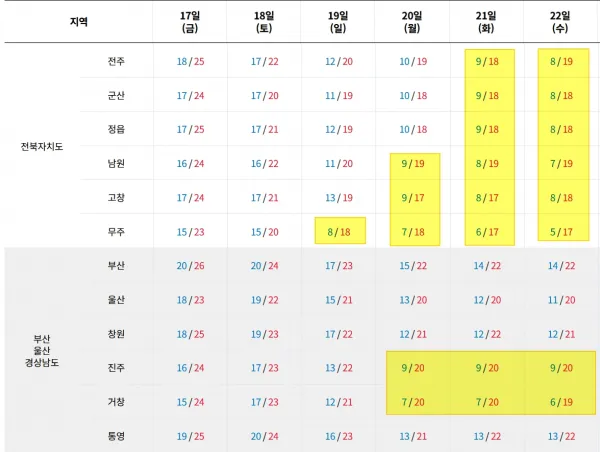Select the 17일 (금) date header

(189, 21)
